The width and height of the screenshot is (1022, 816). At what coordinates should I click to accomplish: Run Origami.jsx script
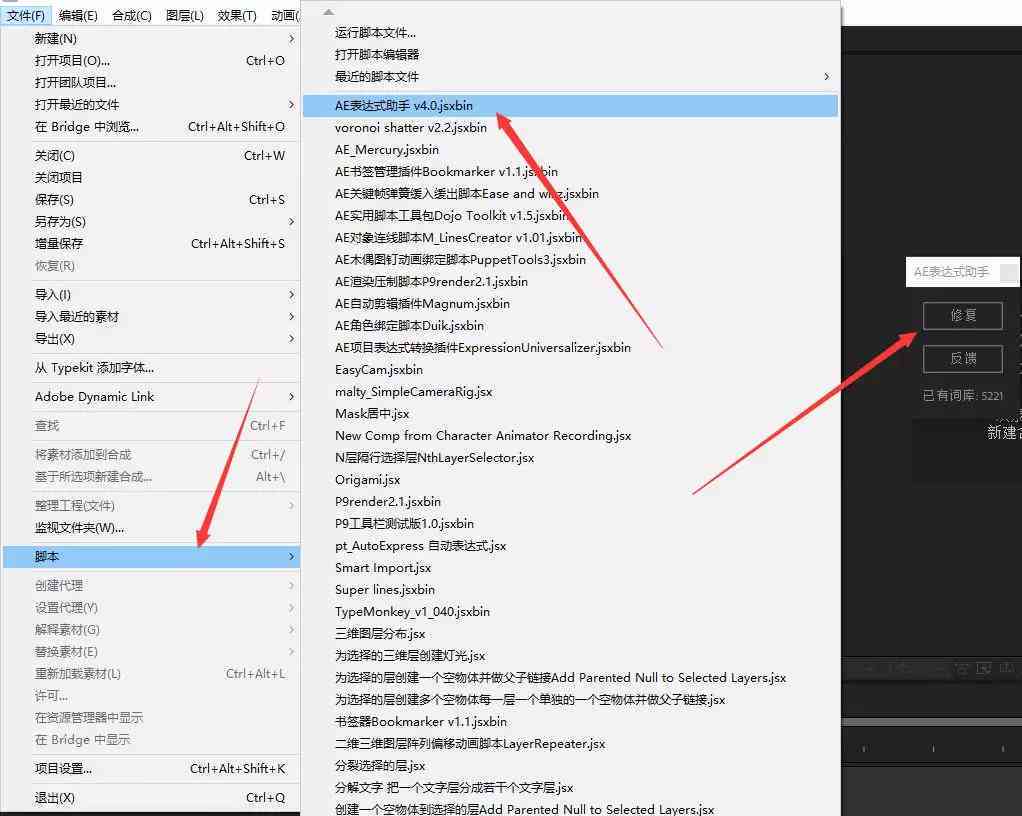pos(570,480)
